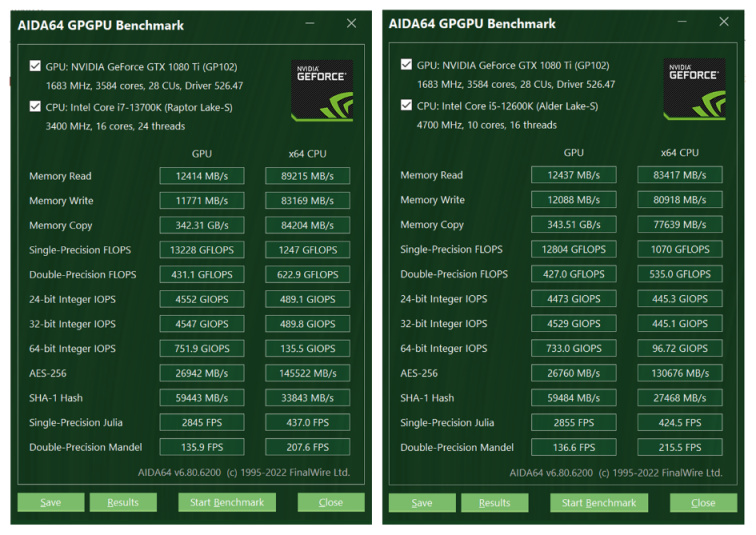Select 424.5 FPS Julia CPU result
The width and height of the screenshot is (756, 535).
[x=680, y=422]
